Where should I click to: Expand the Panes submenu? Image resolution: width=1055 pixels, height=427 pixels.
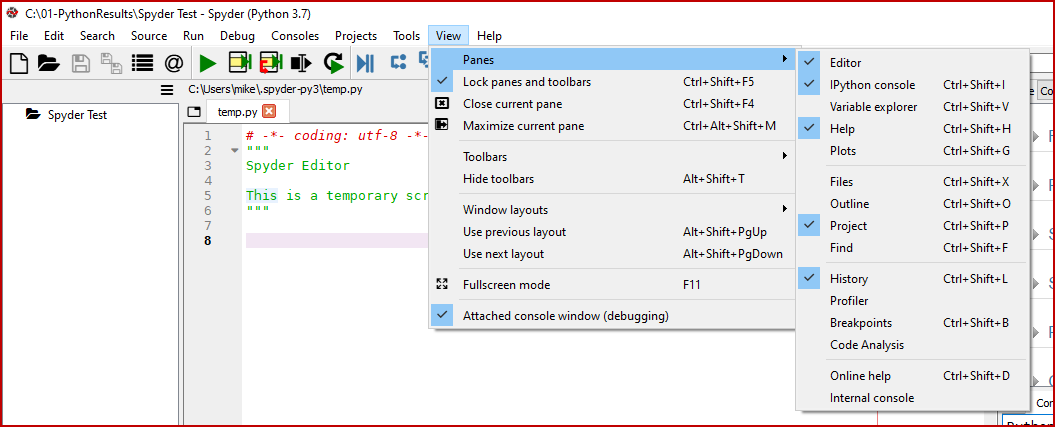click(x=612, y=60)
